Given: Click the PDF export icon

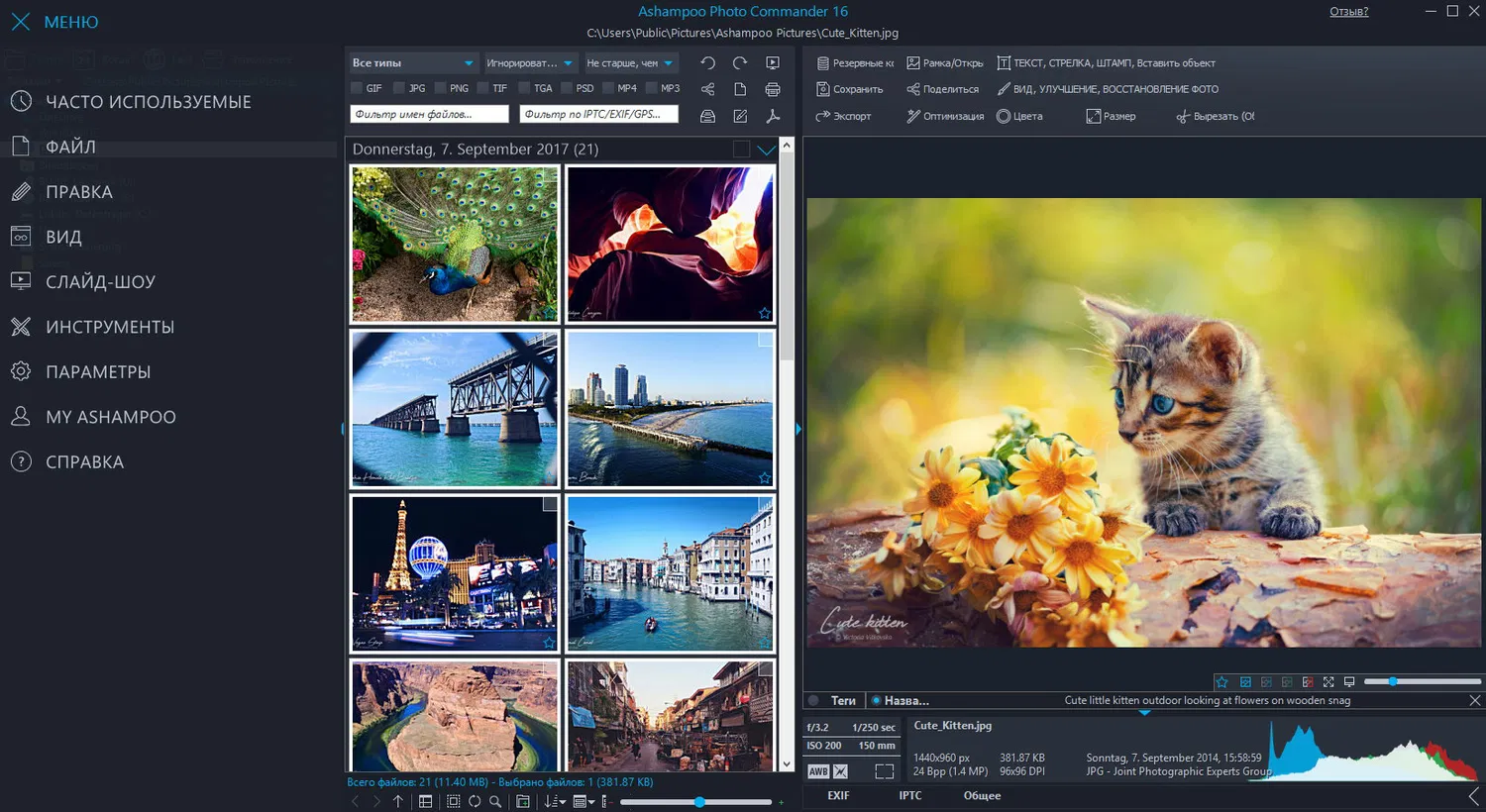Looking at the screenshot, I should pos(773,116).
